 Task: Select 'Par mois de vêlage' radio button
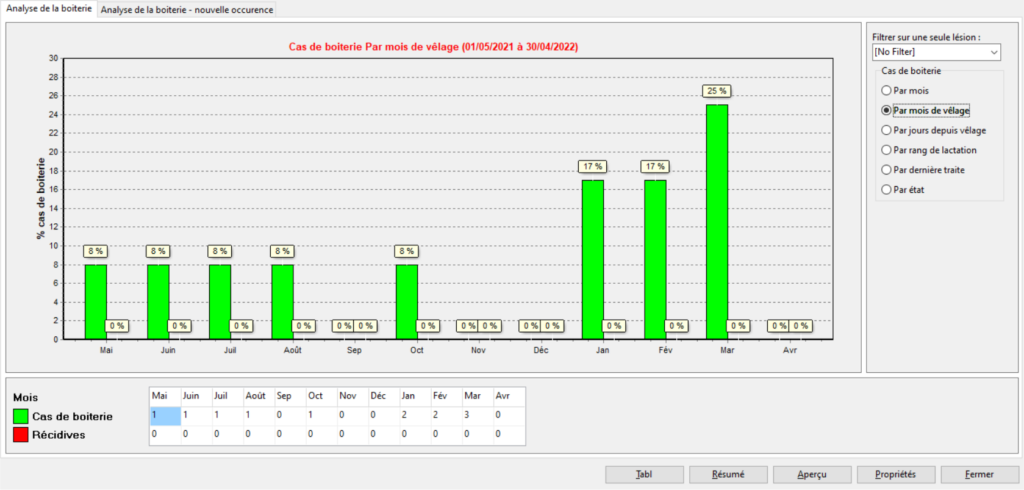[x=886, y=110]
